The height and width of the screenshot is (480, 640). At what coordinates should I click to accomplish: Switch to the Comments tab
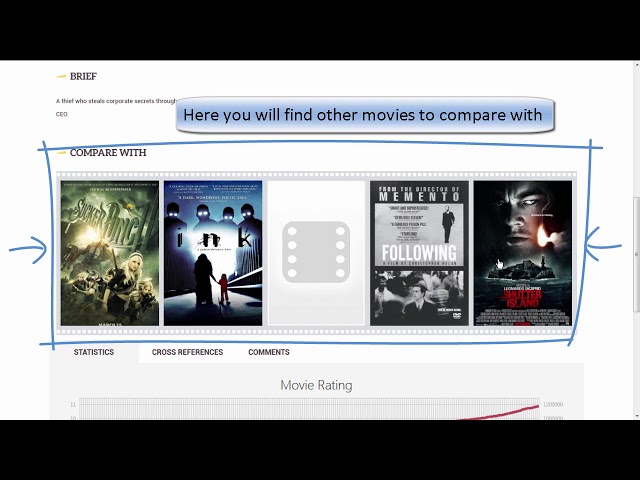point(269,352)
